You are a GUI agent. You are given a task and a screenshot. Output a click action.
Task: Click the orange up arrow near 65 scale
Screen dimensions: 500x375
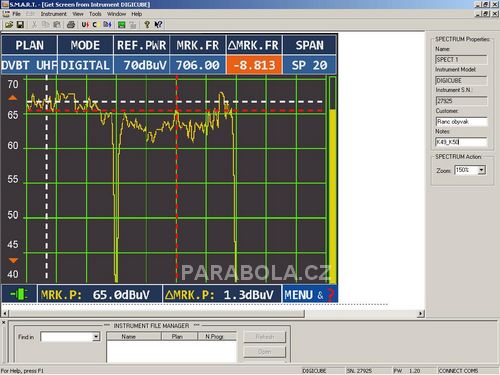(x=13, y=98)
